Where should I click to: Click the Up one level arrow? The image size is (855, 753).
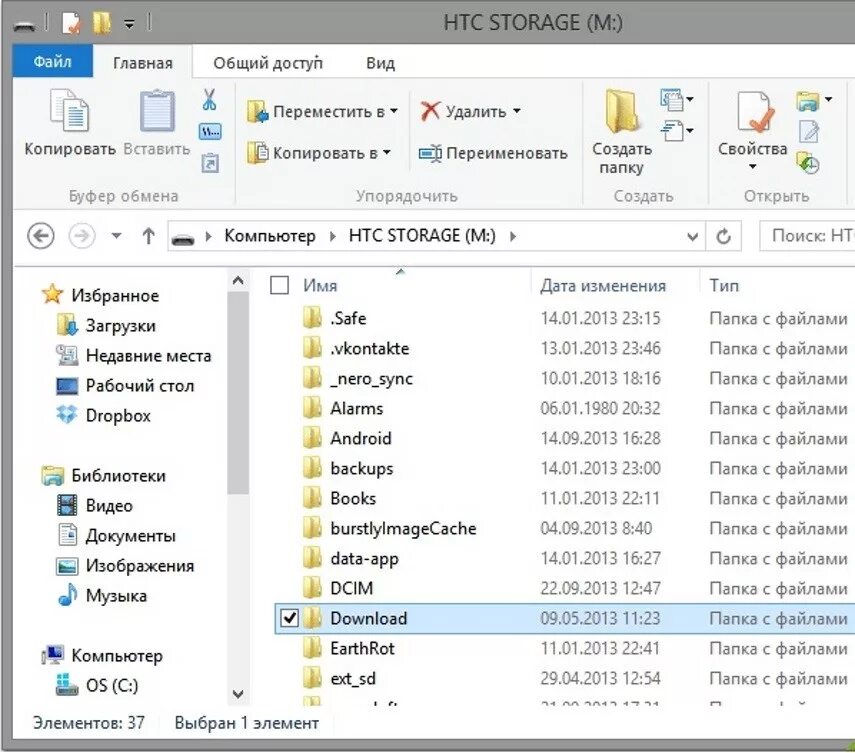pos(148,236)
